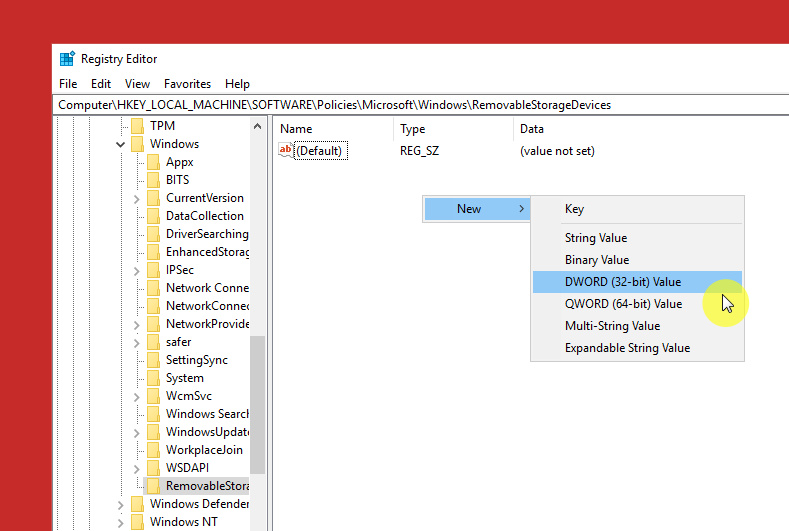Click the IPSec folder icon

tap(153, 270)
